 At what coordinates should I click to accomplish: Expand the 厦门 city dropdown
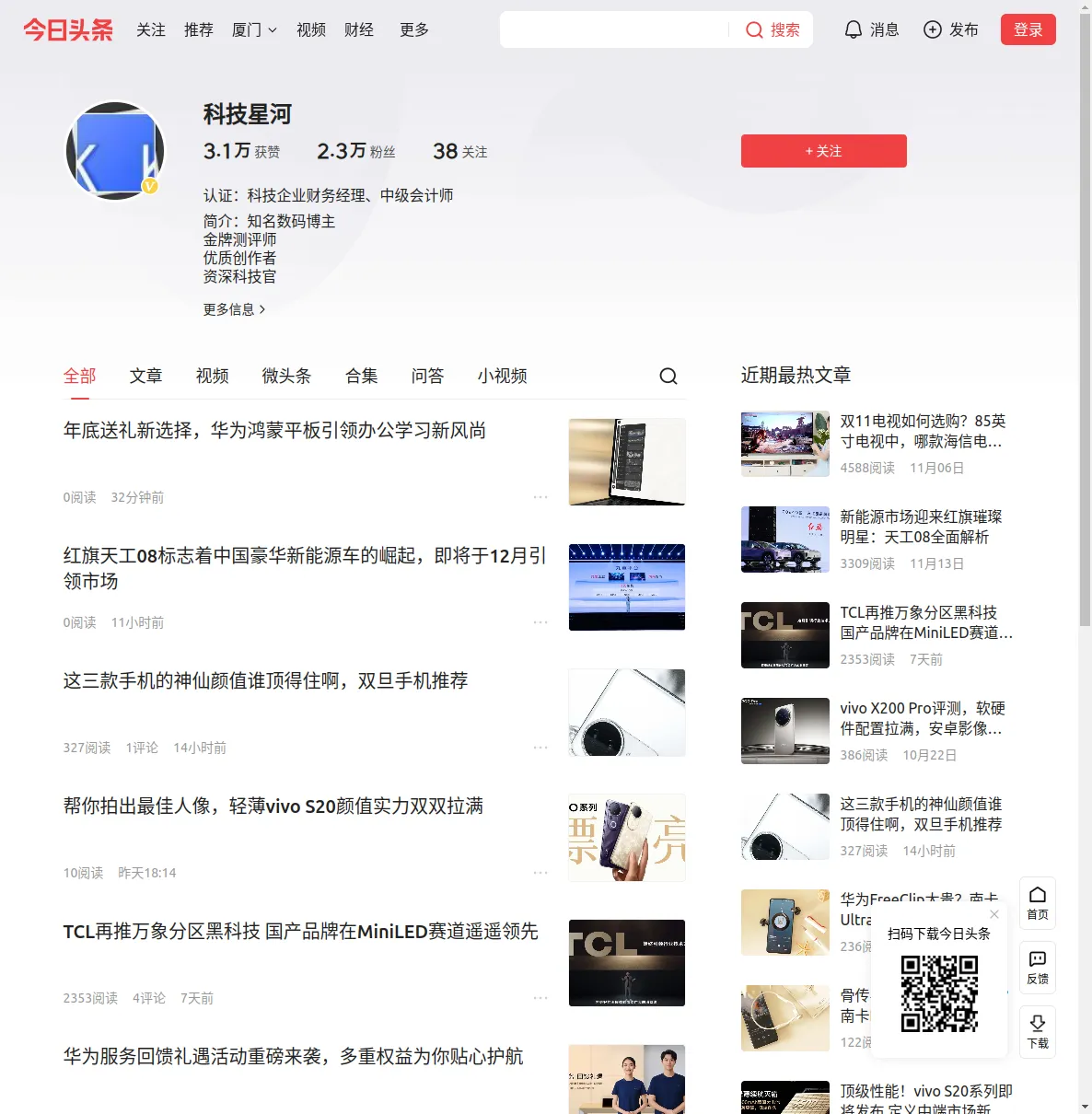click(x=254, y=29)
